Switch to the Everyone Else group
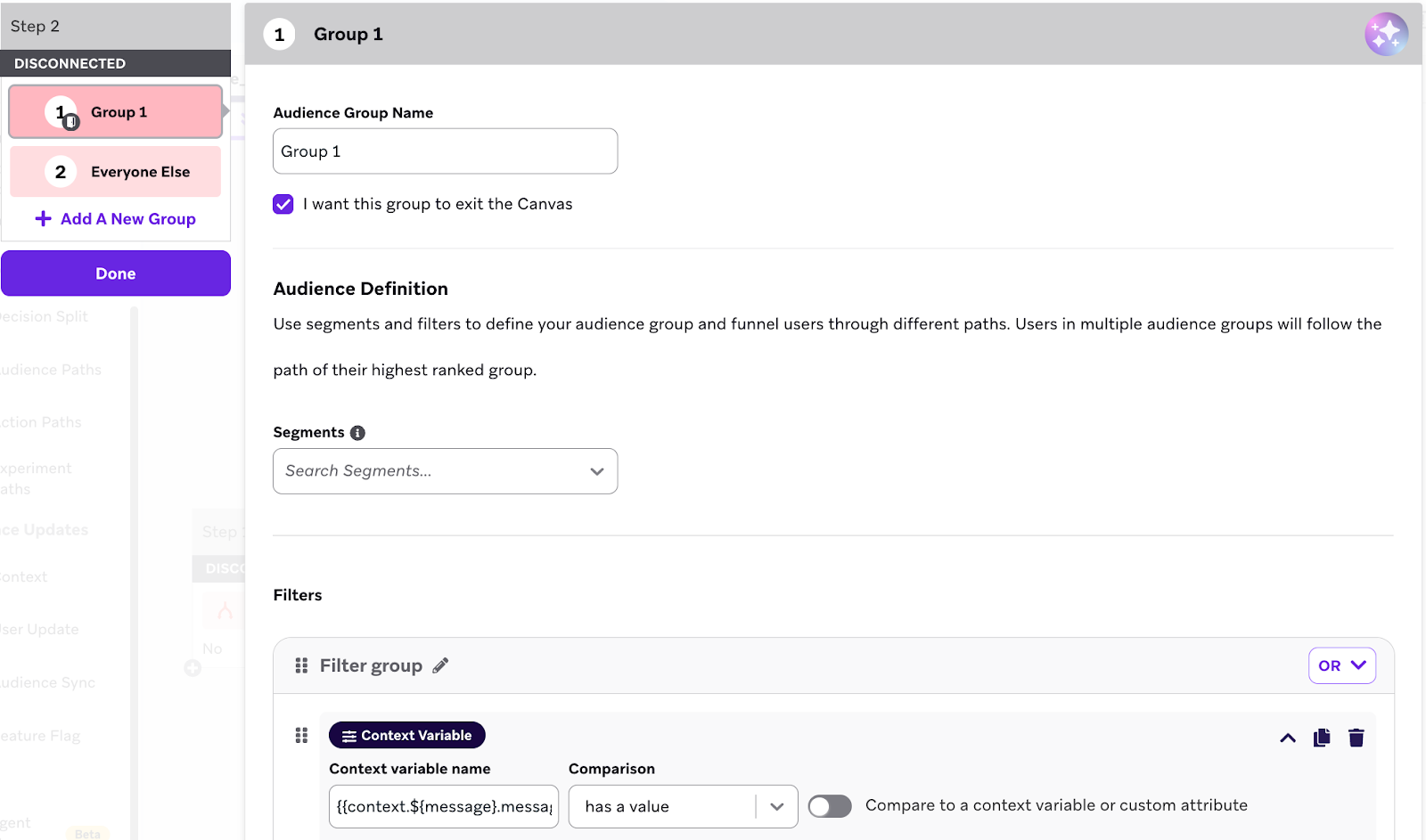The height and width of the screenshot is (840, 1426). click(116, 171)
